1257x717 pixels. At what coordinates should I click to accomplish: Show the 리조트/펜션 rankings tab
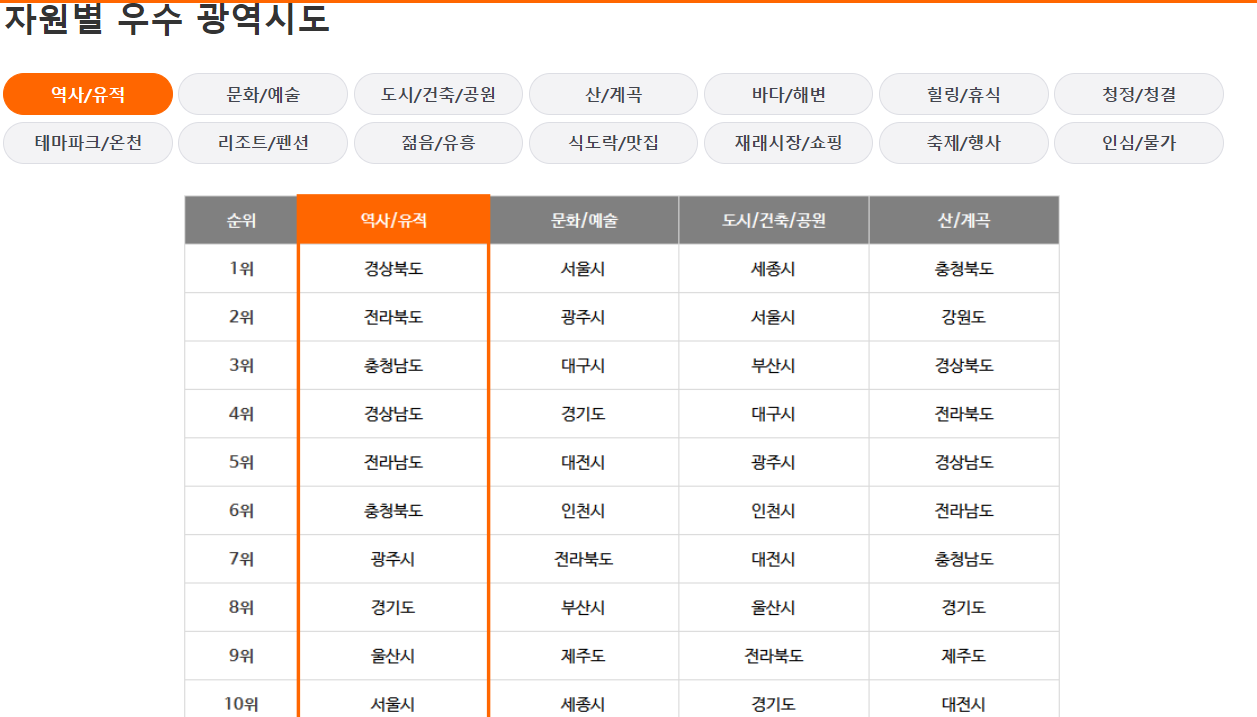coord(263,143)
